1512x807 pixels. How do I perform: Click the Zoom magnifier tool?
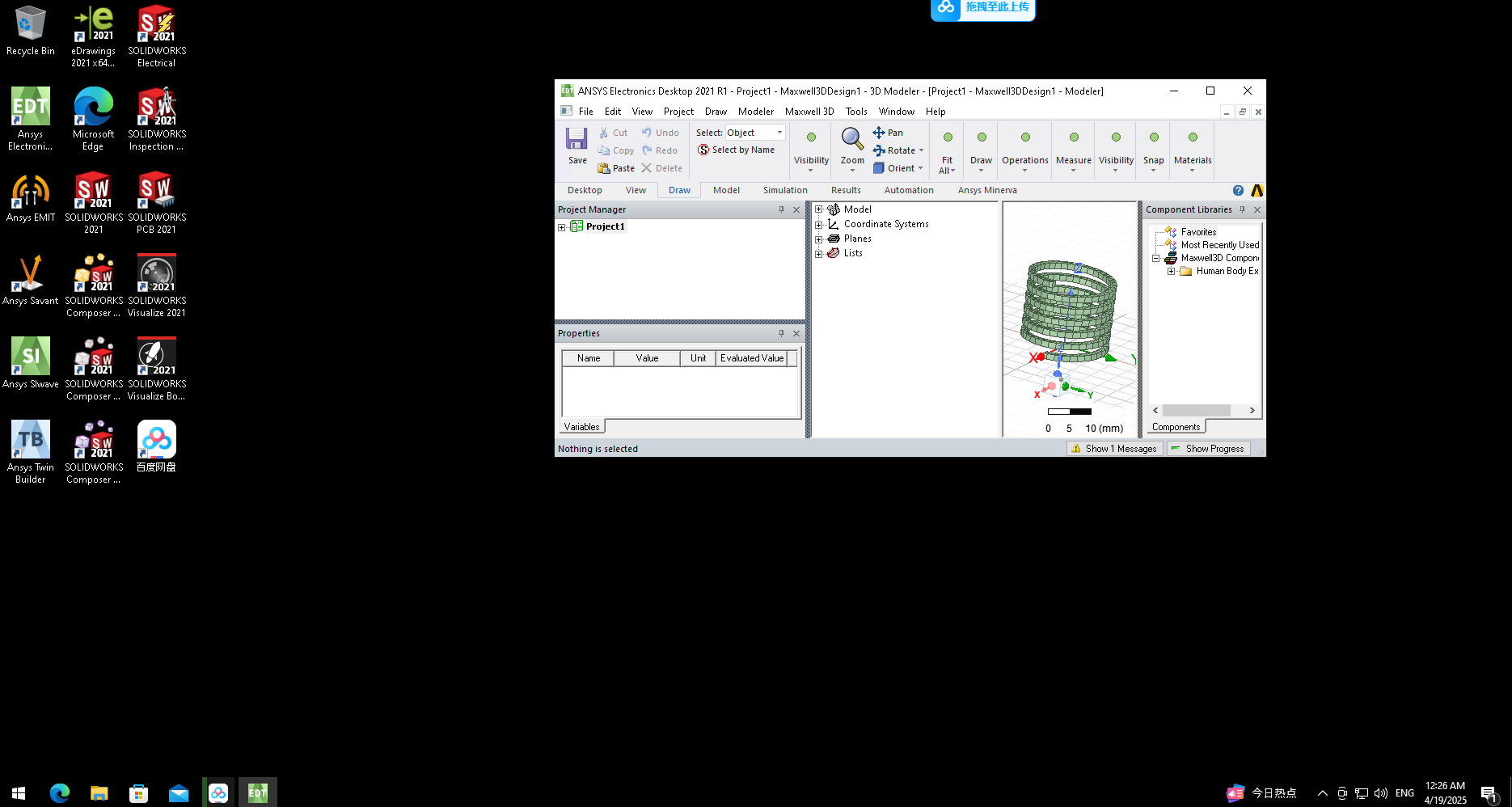coord(852,139)
